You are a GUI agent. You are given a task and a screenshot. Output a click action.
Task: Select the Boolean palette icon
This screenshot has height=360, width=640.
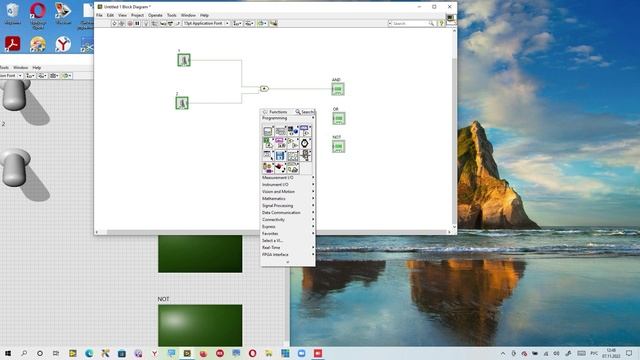(268, 143)
